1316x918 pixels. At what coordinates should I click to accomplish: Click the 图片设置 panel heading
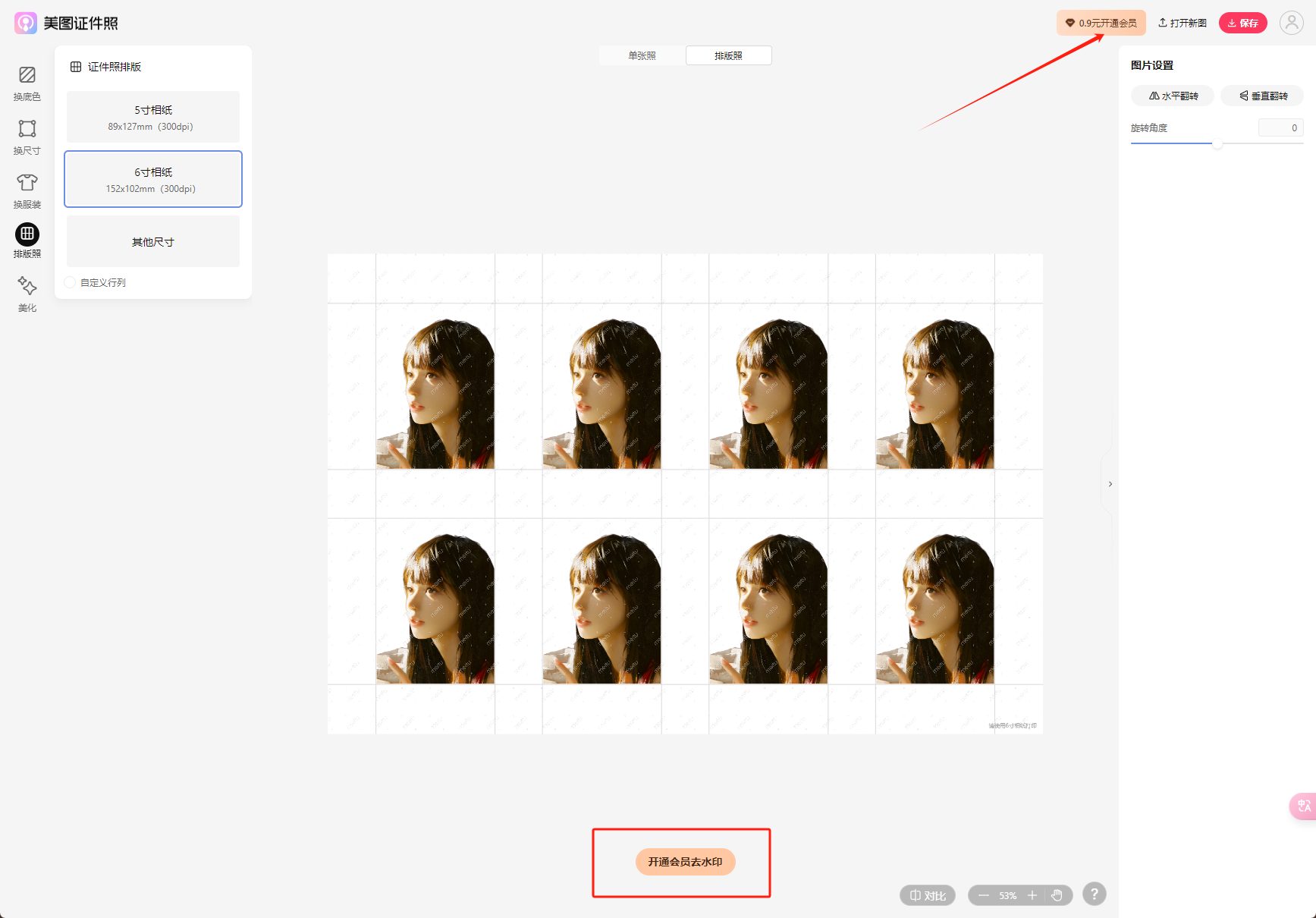[x=1151, y=65]
